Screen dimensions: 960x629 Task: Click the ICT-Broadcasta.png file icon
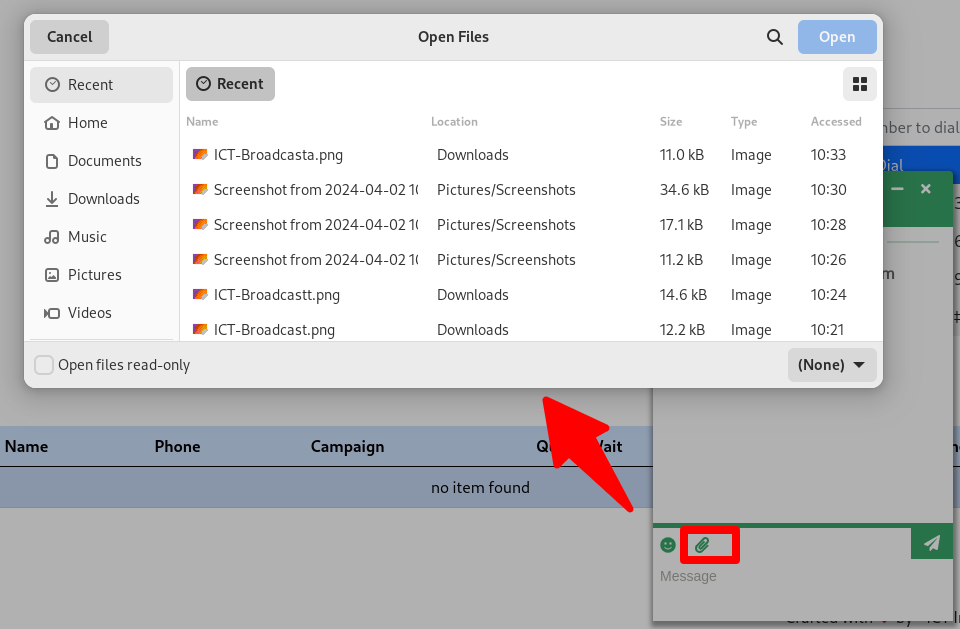tap(200, 155)
